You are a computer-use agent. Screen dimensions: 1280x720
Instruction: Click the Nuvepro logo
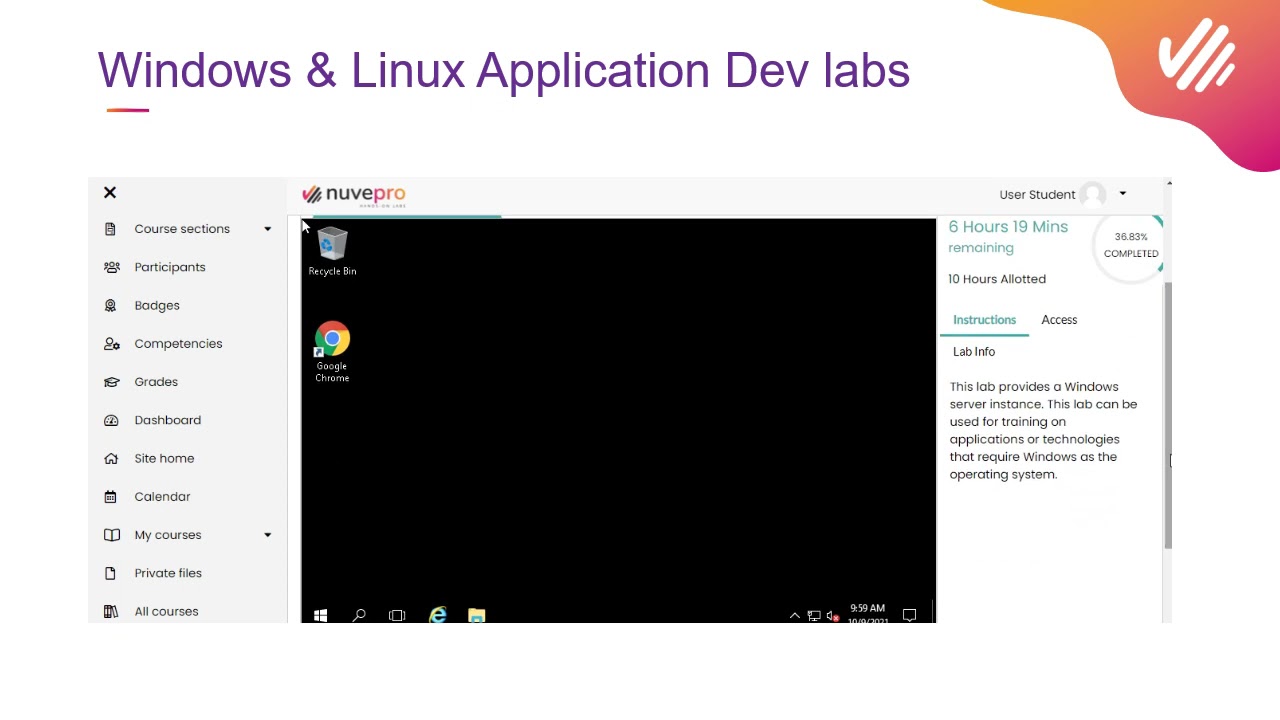(354, 194)
